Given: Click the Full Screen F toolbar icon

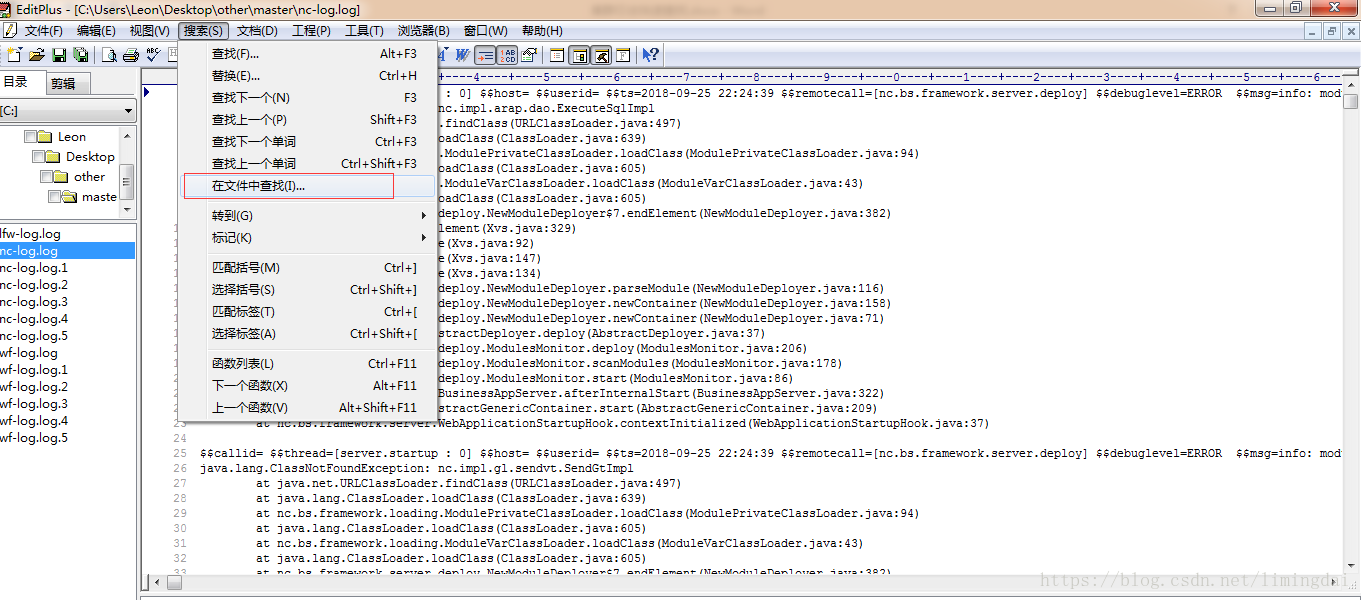Looking at the screenshot, I should (623, 55).
